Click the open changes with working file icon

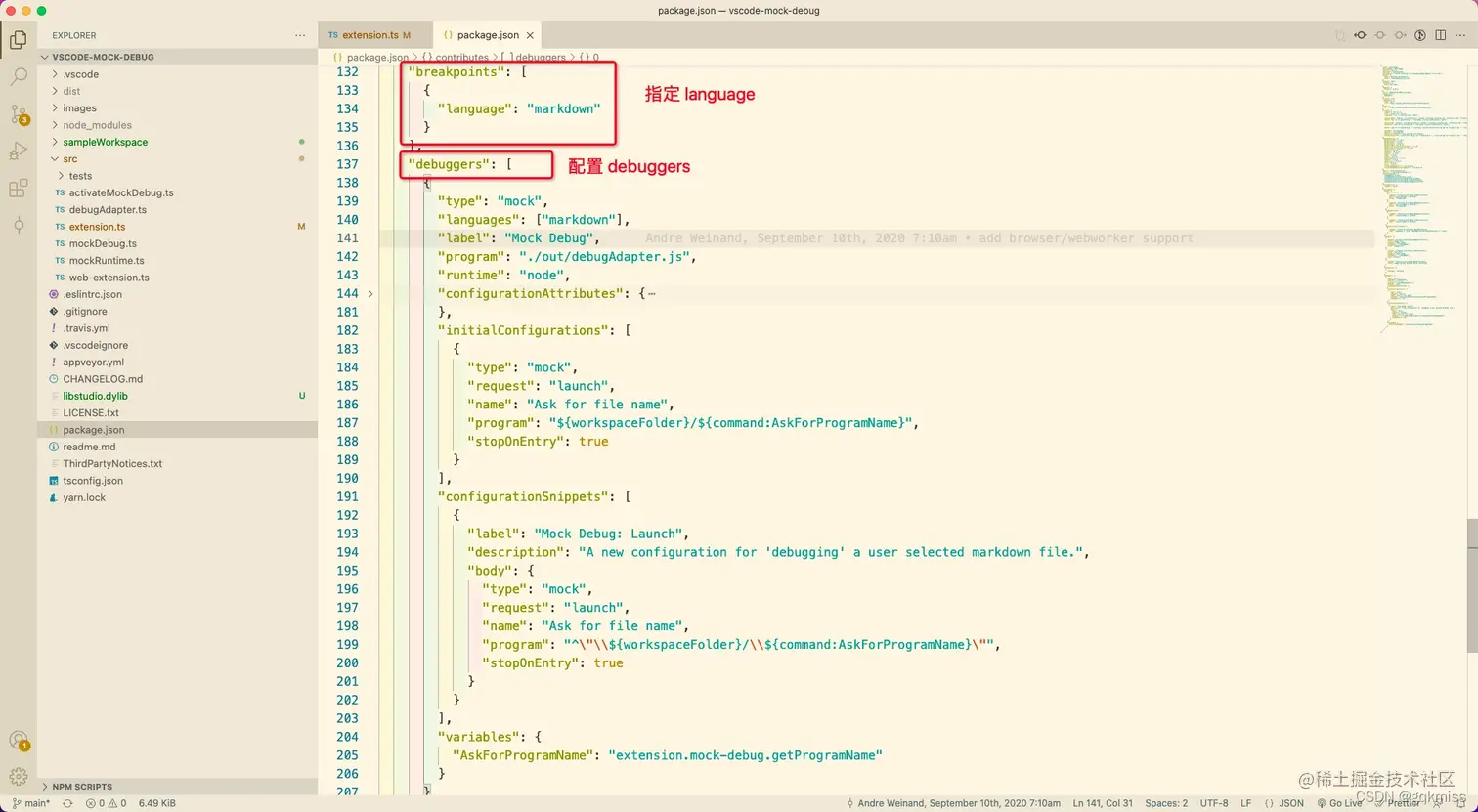click(x=1380, y=35)
